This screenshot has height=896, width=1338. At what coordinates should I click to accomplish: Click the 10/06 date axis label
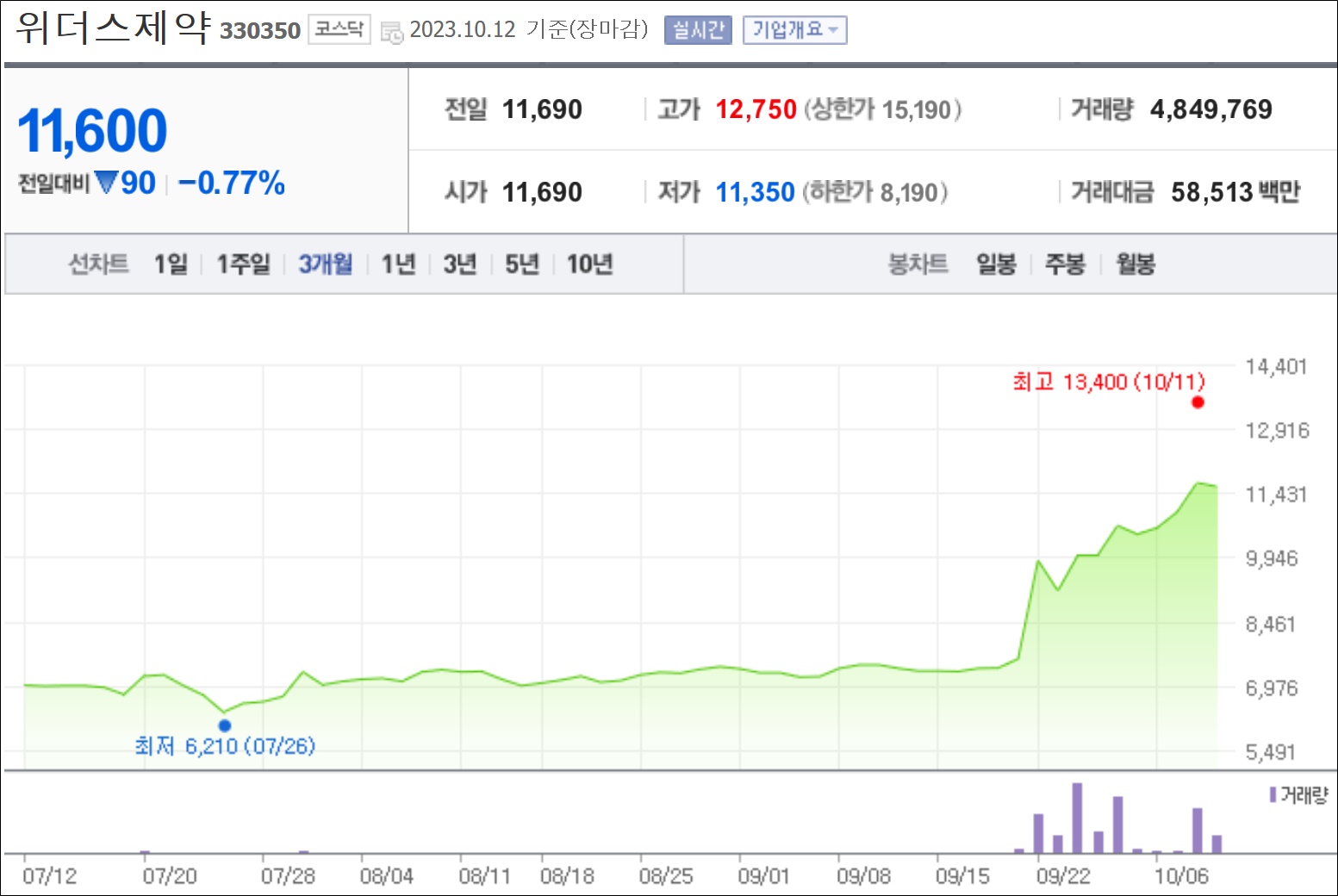point(1181,876)
